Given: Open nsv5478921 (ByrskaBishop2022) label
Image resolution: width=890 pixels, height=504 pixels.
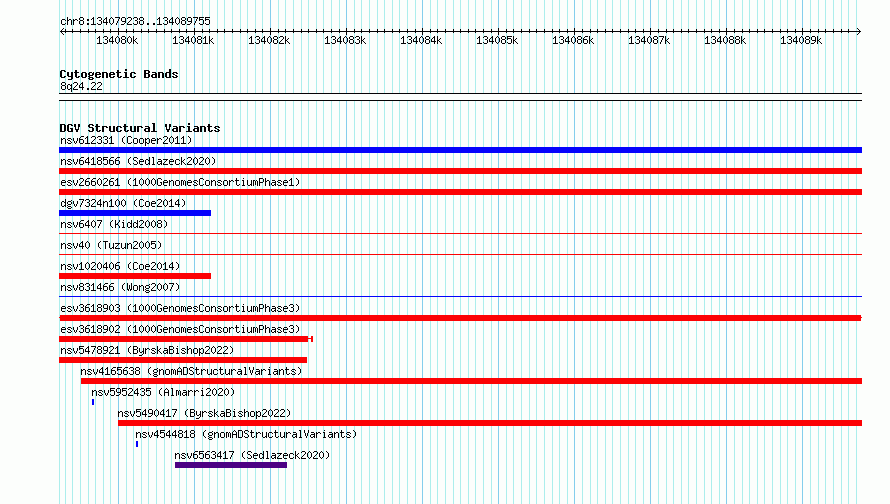Looking at the screenshot, I should click(x=147, y=350).
